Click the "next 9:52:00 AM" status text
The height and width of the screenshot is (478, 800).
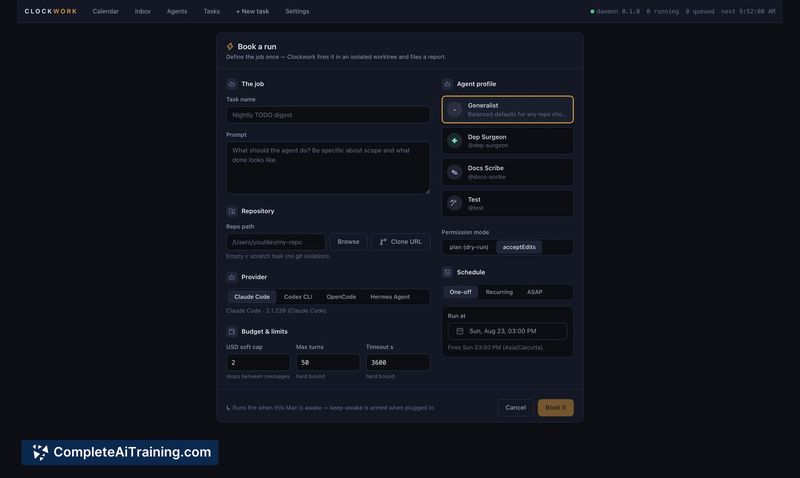[748, 11]
